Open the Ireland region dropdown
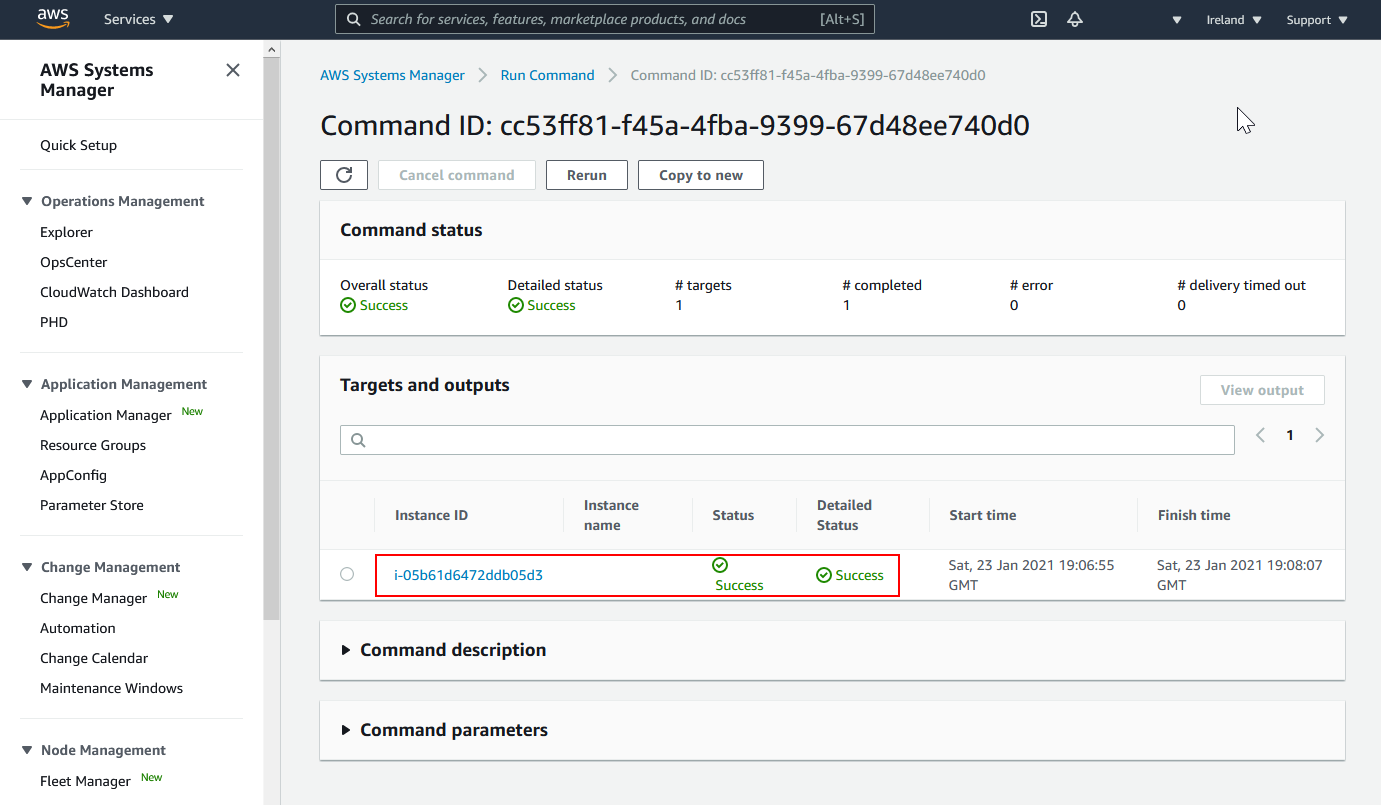Viewport: 1381px width, 805px height. point(1234,20)
